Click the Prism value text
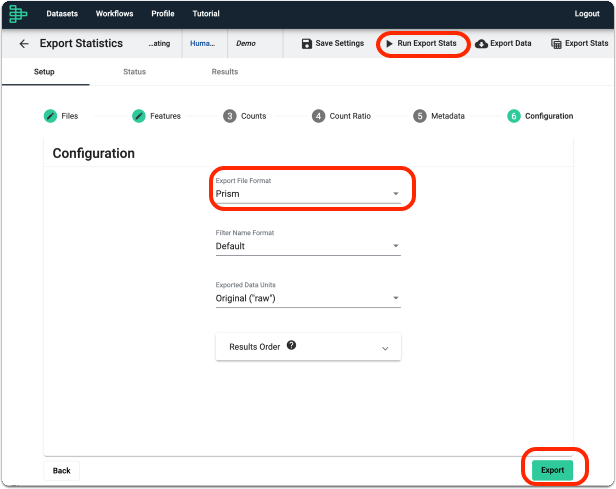616x489 pixels. pyautogui.click(x=227, y=194)
